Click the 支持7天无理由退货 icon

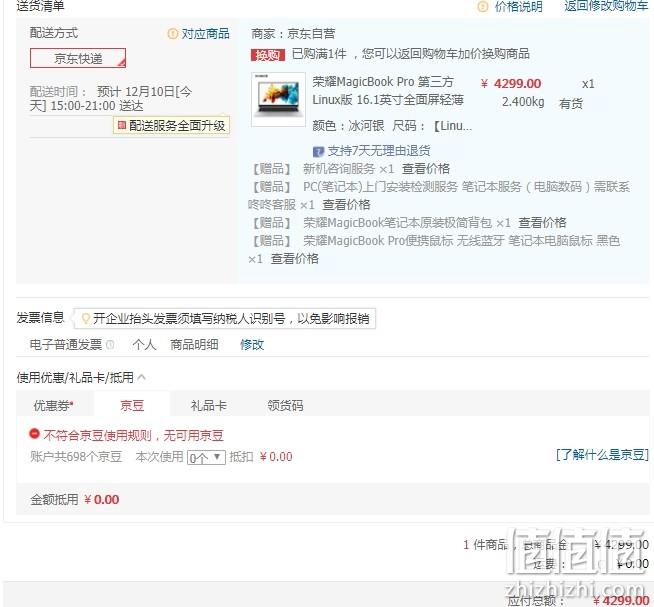click(318, 151)
